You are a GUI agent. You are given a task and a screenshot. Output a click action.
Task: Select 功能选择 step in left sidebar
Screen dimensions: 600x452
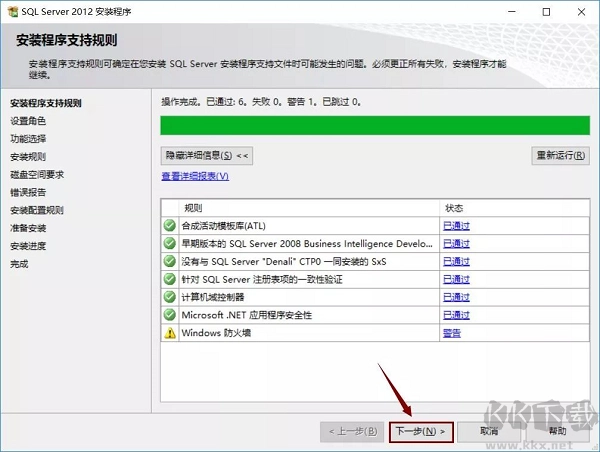tap(28, 139)
